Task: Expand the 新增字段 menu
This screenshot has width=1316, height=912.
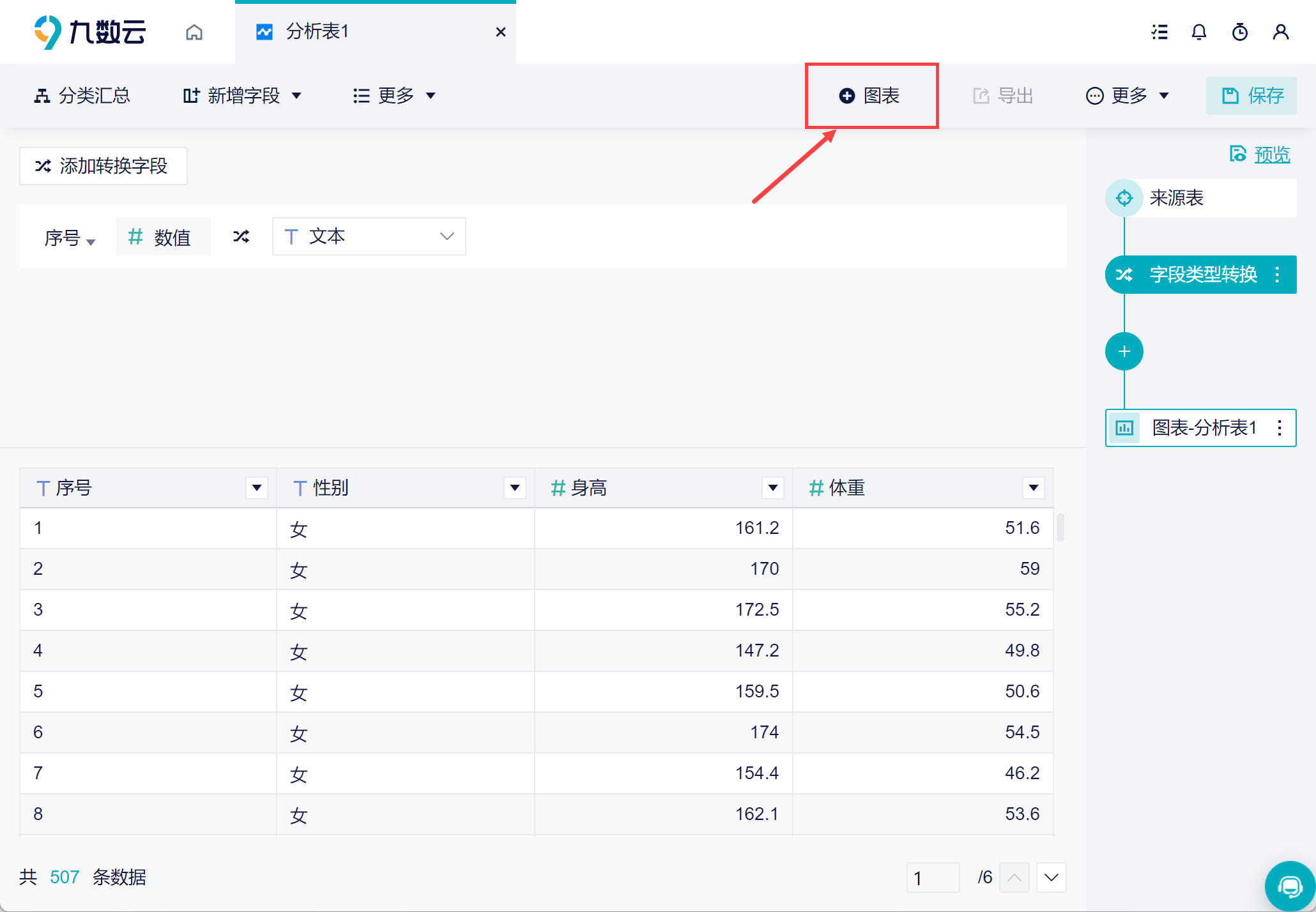Action: click(242, 96)
